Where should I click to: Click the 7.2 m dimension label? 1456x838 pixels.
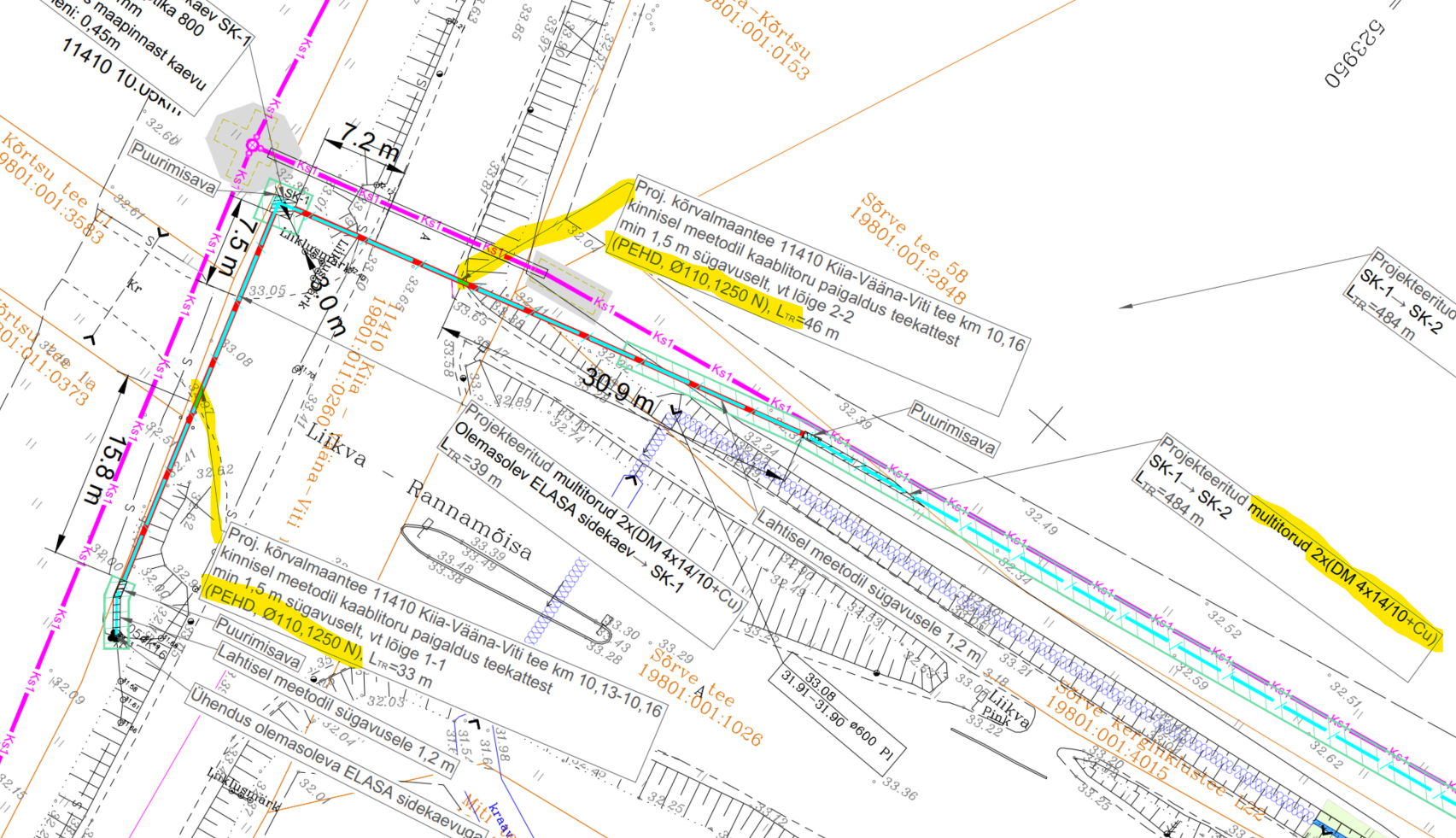[369, 142]
